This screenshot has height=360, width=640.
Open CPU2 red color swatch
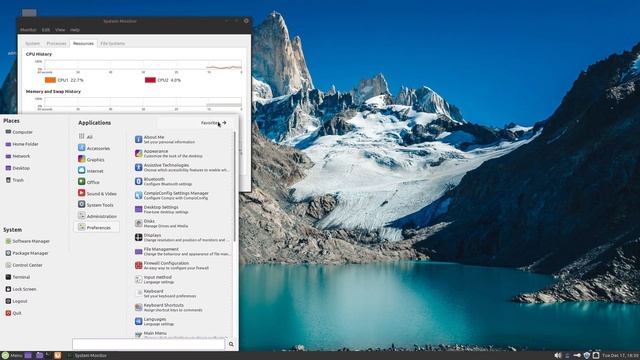pos(150,80)
